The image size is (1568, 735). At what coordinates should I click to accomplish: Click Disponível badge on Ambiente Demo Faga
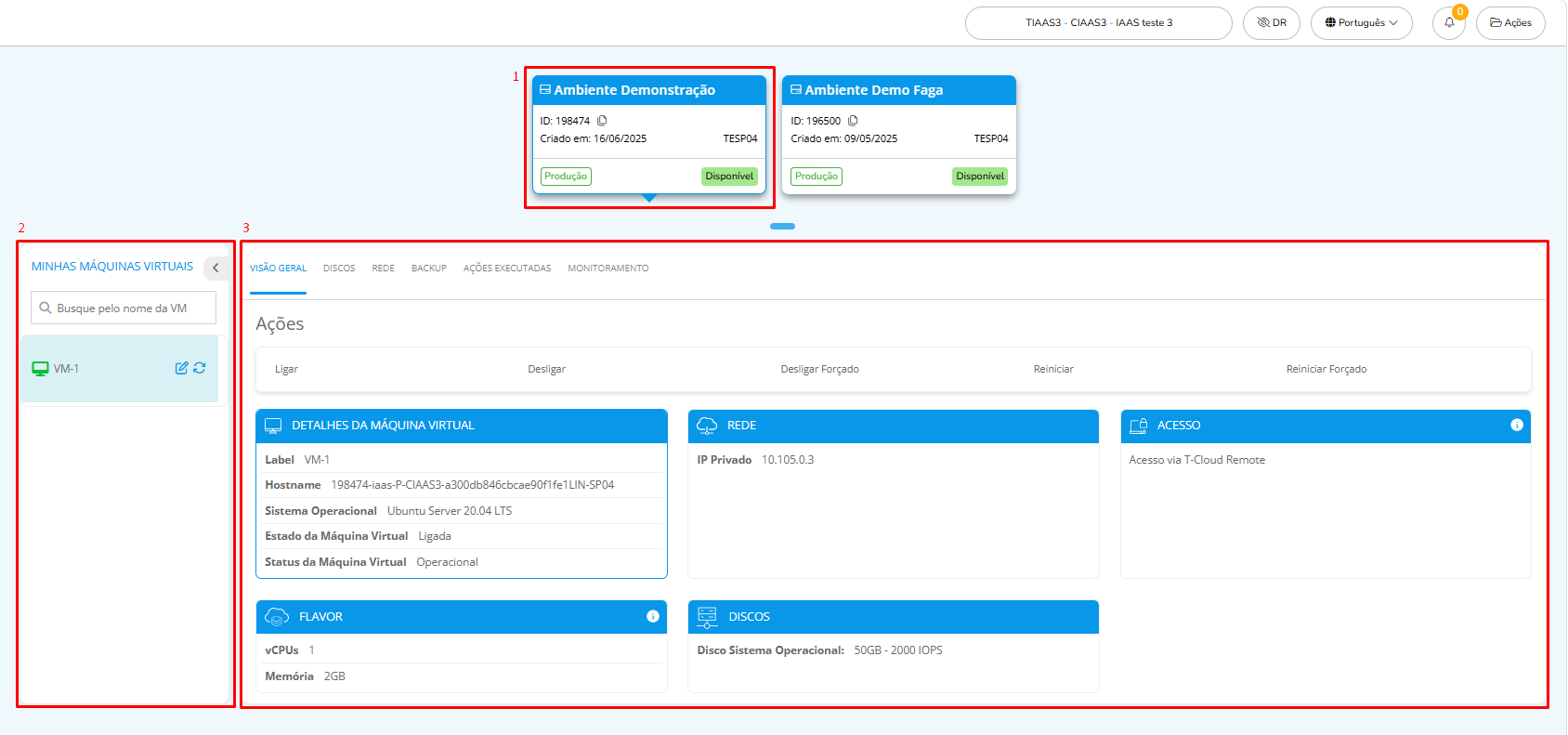click(980, 177)
